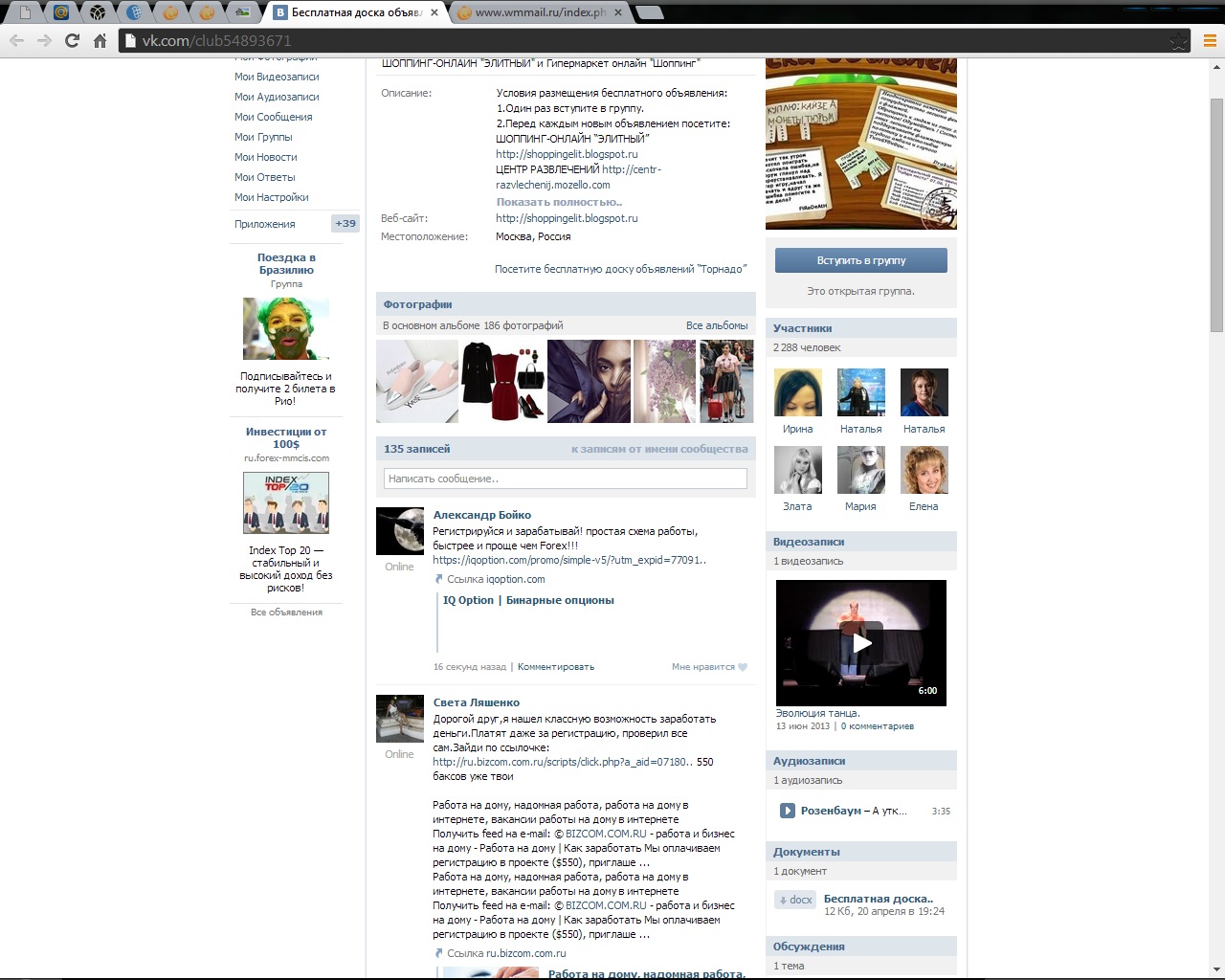This screenshot has height=980, width=1225.
Task: Click the Вступить в группу button
Action: (x=861, y=260)
